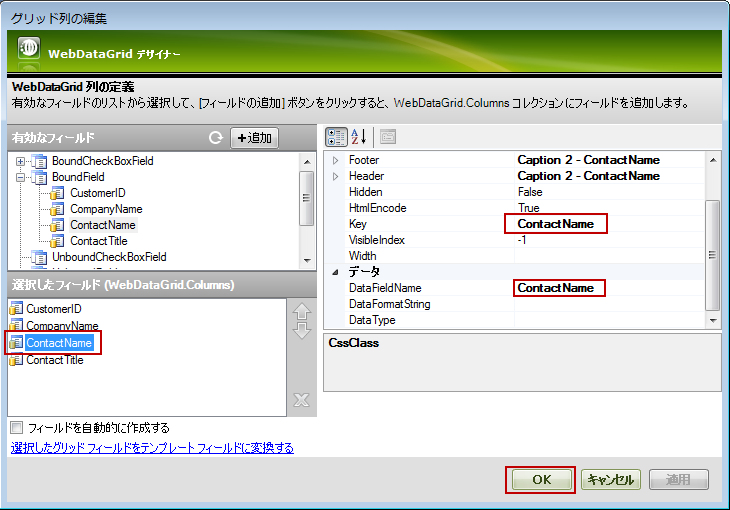730x510 pixels.
Task: Expand the Header property
Action: click(335, 176)
